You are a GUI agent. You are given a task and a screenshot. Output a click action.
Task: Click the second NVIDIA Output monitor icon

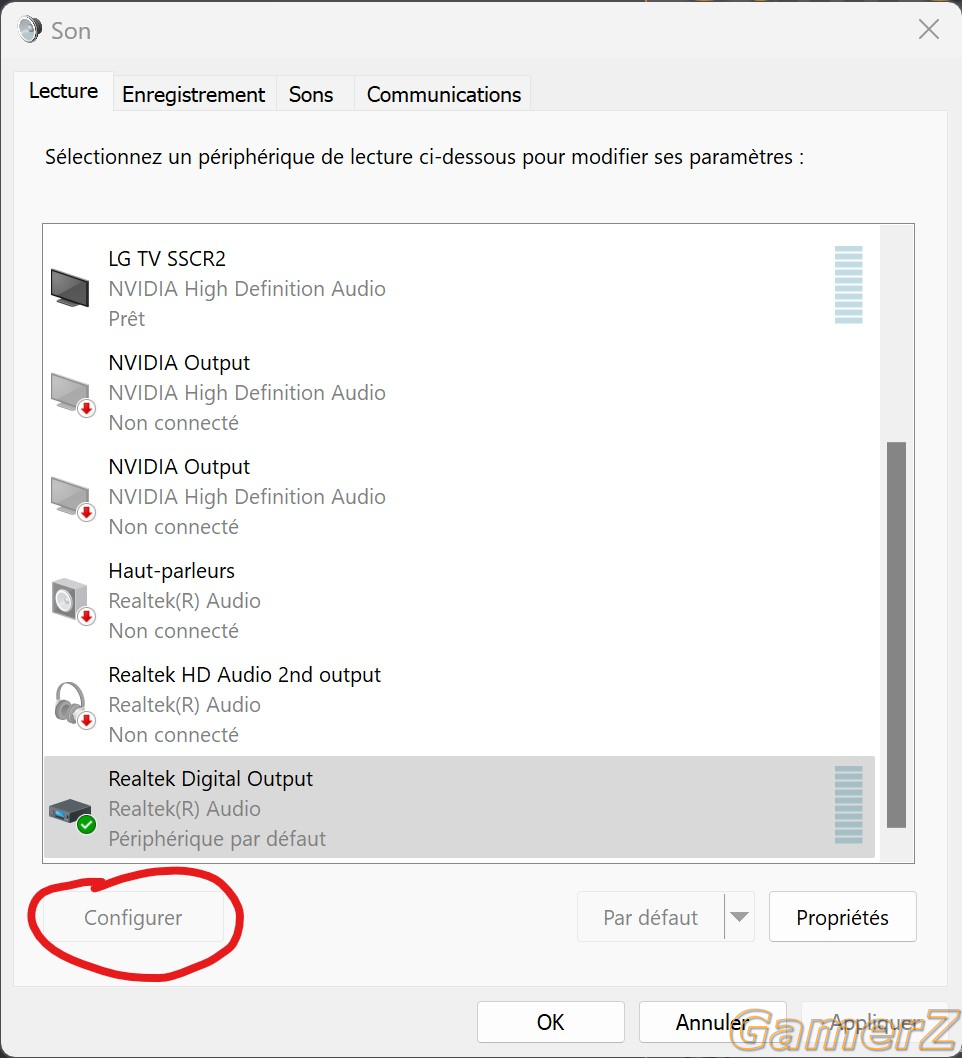72,498
